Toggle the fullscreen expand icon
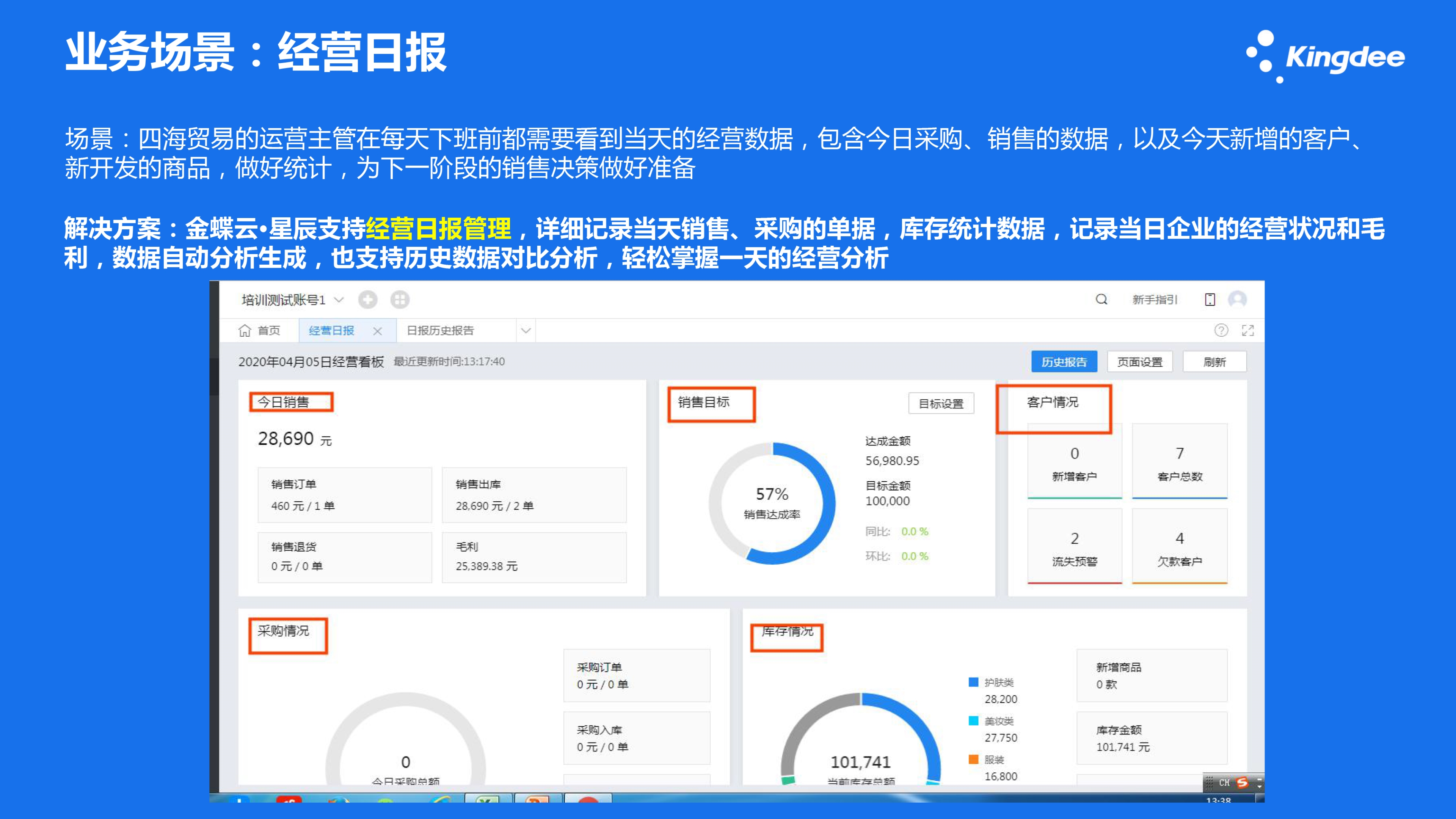The width and height of the screenshot is (1456, 819). coord(1247,330)
